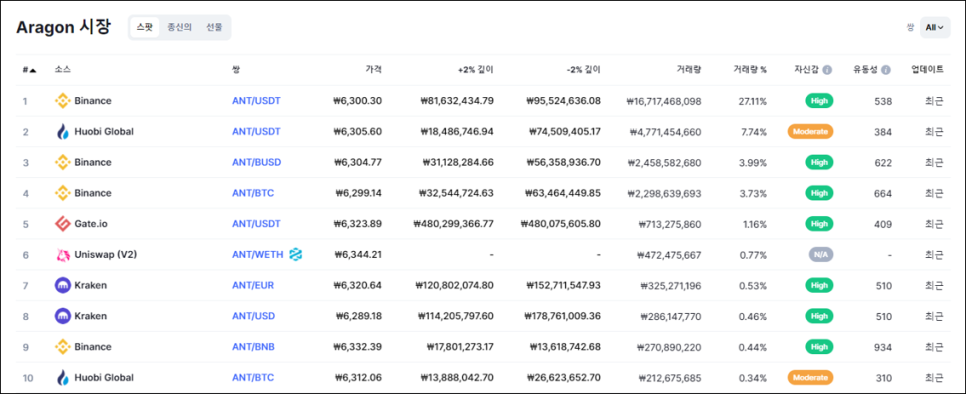The height and width of the screenshot is (394, 966).
Task: Click the Moderate badge for Huobi ANT/USDT
Action: (810, 132)
